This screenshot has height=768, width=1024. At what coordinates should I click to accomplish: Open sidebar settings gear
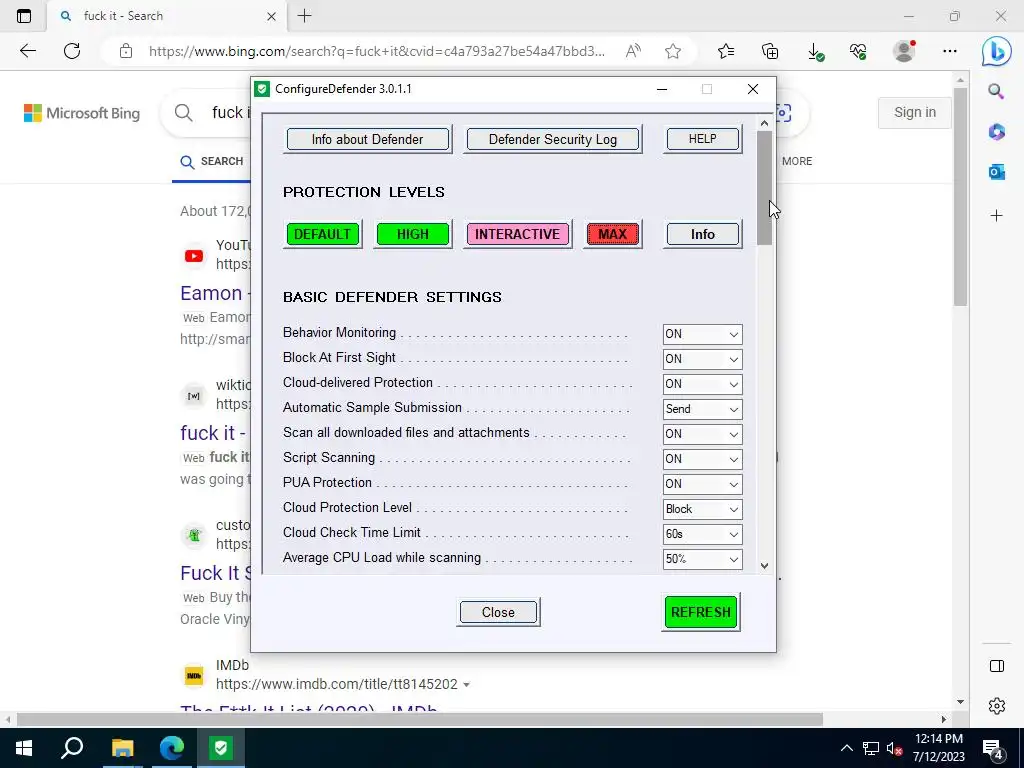click(997, 706)
